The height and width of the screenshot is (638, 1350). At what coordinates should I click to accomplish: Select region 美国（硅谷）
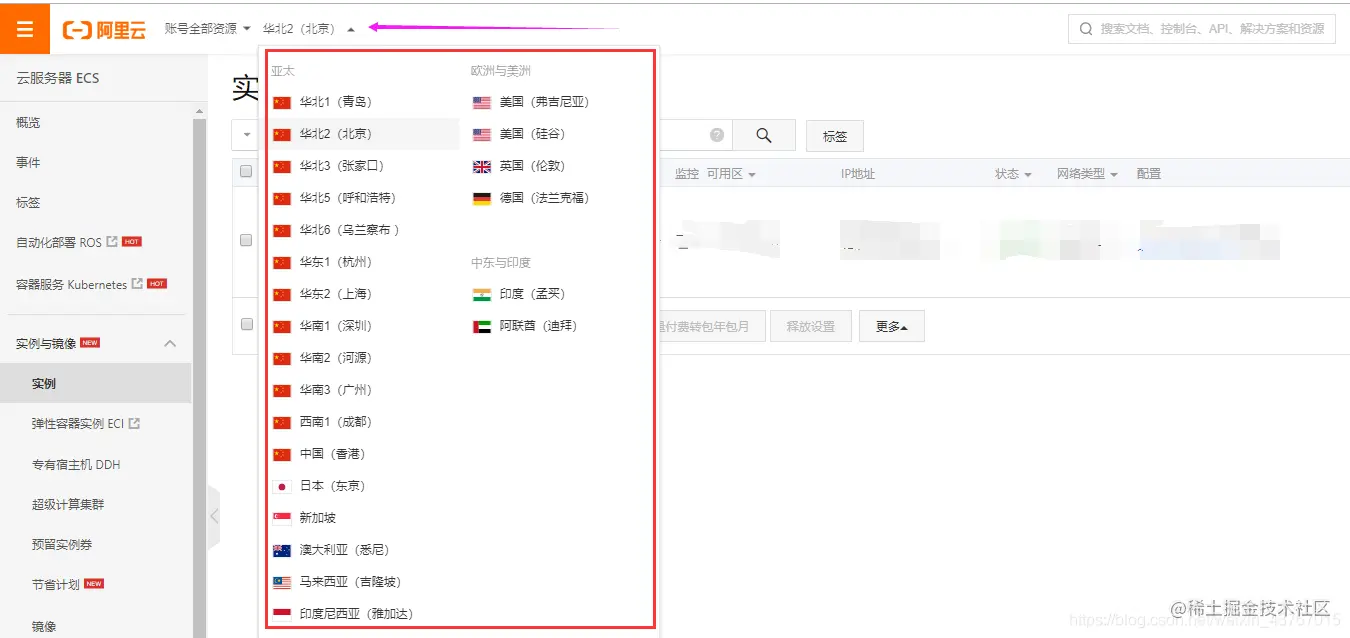tap(531, 134)
